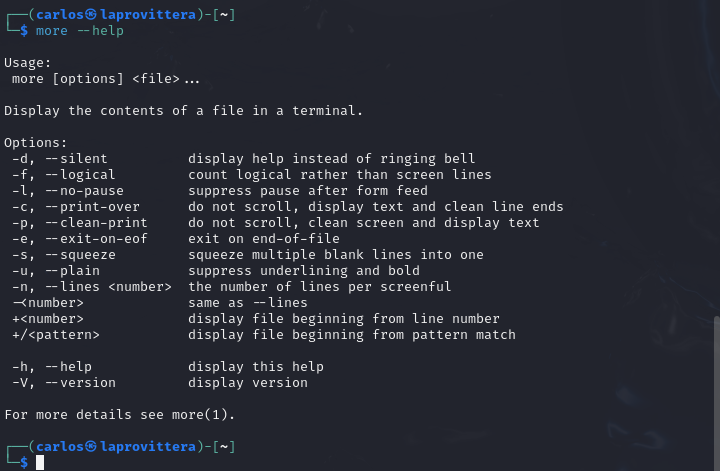This screenshot has width=720, height=471.
Task: Click the username 'carlos' in bottom prompt
Action: (x=60, y=447)
